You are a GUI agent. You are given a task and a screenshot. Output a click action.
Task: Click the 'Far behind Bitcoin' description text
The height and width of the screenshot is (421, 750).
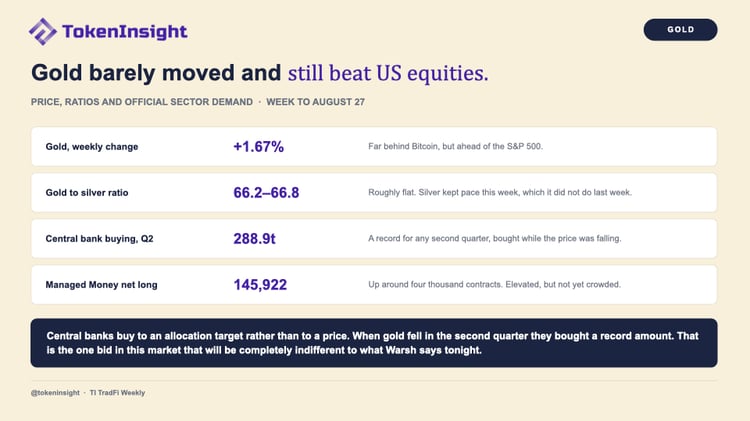(455, 146)
